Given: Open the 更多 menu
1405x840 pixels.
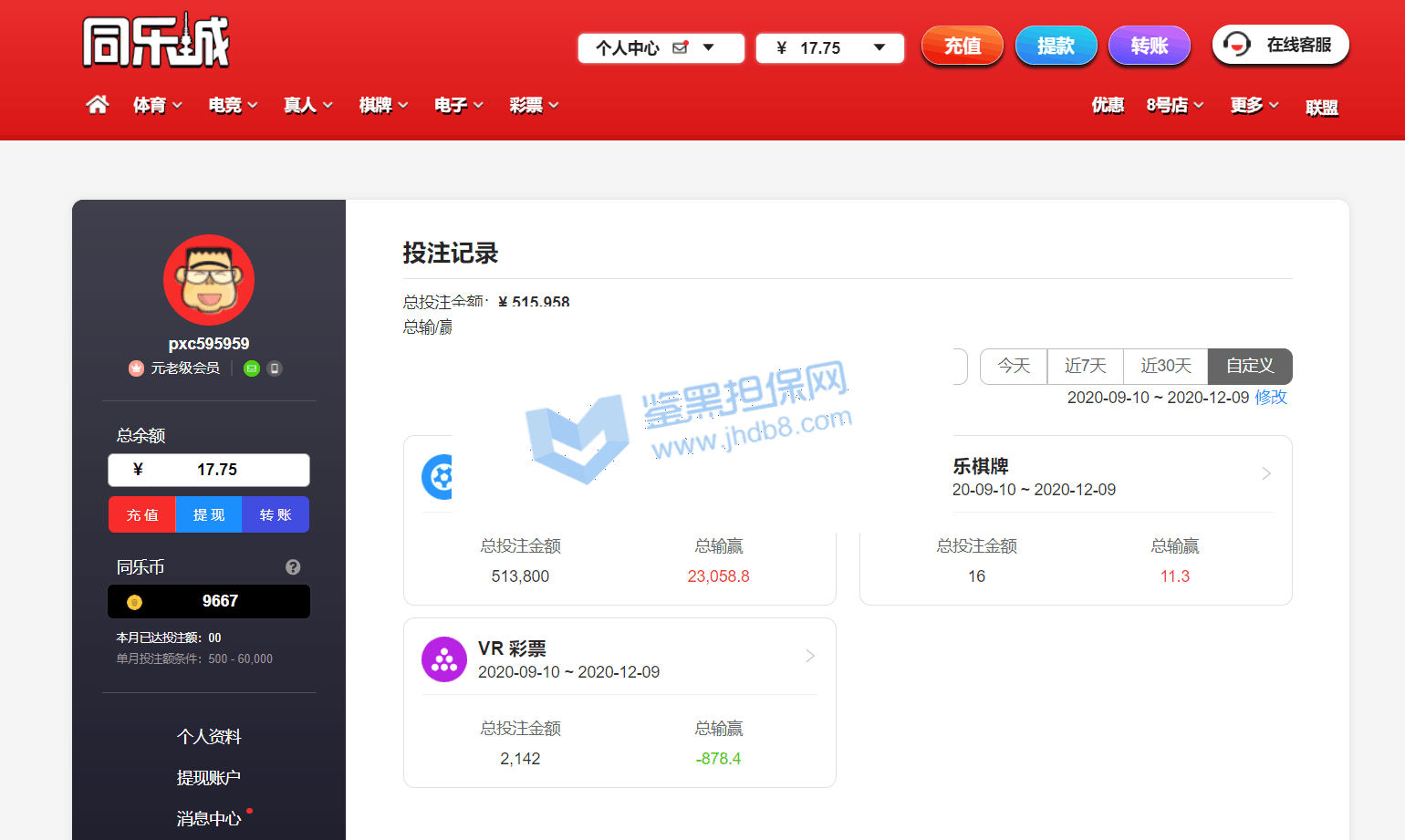Looking at the screenshot, I should [x=1254, y=106].
